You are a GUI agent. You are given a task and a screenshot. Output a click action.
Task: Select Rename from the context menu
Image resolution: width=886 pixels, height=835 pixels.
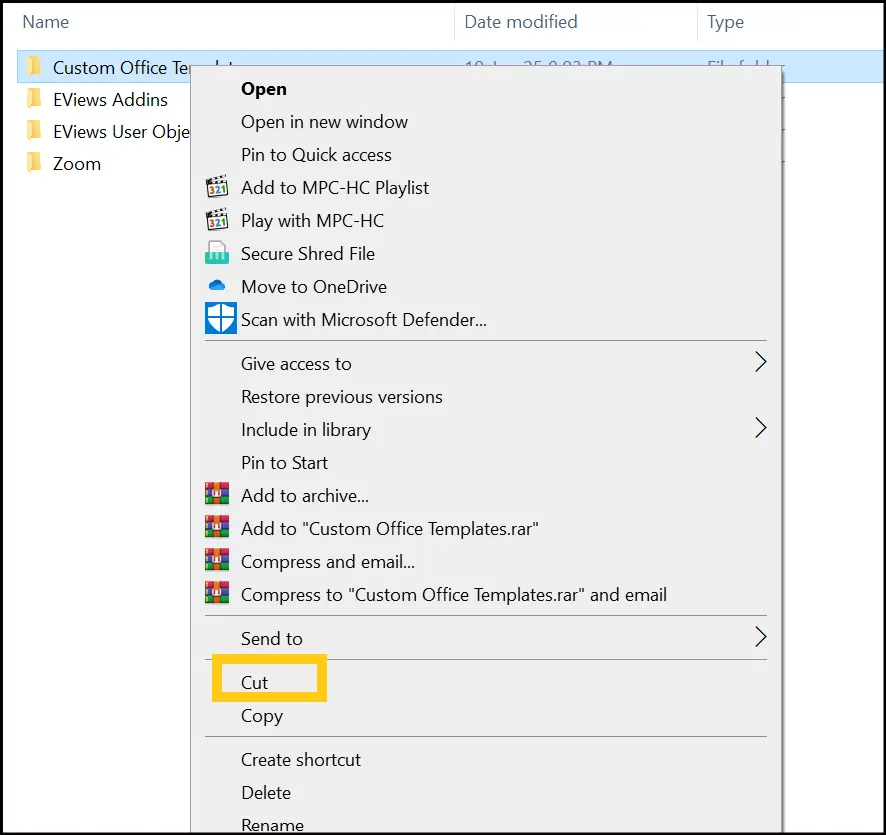[x=272, y=825]
